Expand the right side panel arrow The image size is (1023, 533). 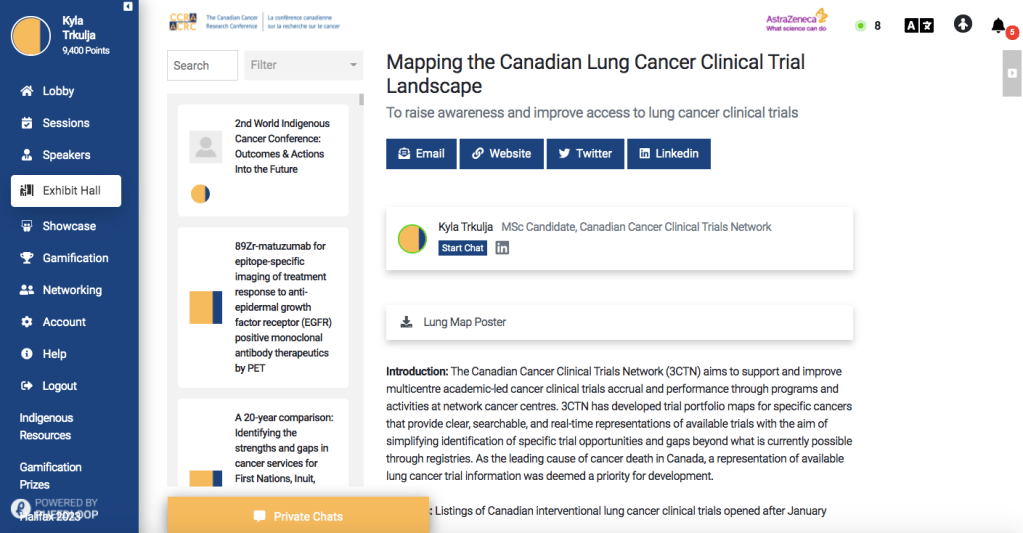pos(1012,73)
